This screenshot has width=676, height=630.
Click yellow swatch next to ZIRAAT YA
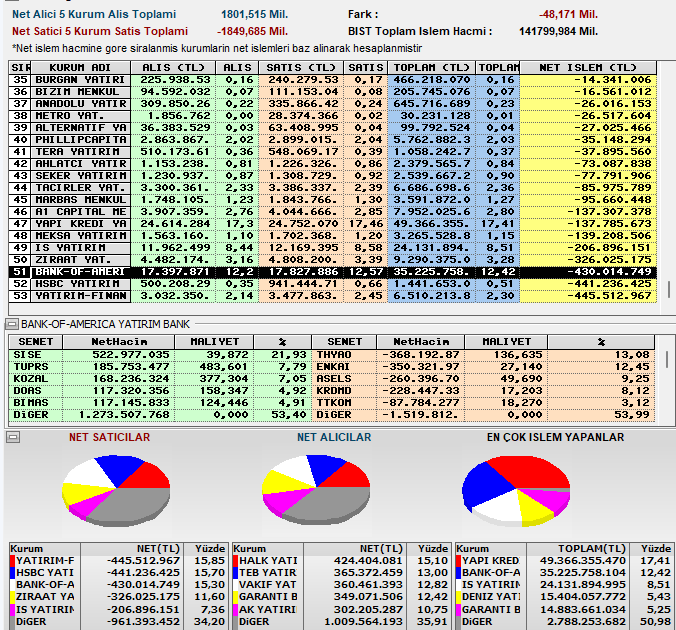[x=13, y=597]
